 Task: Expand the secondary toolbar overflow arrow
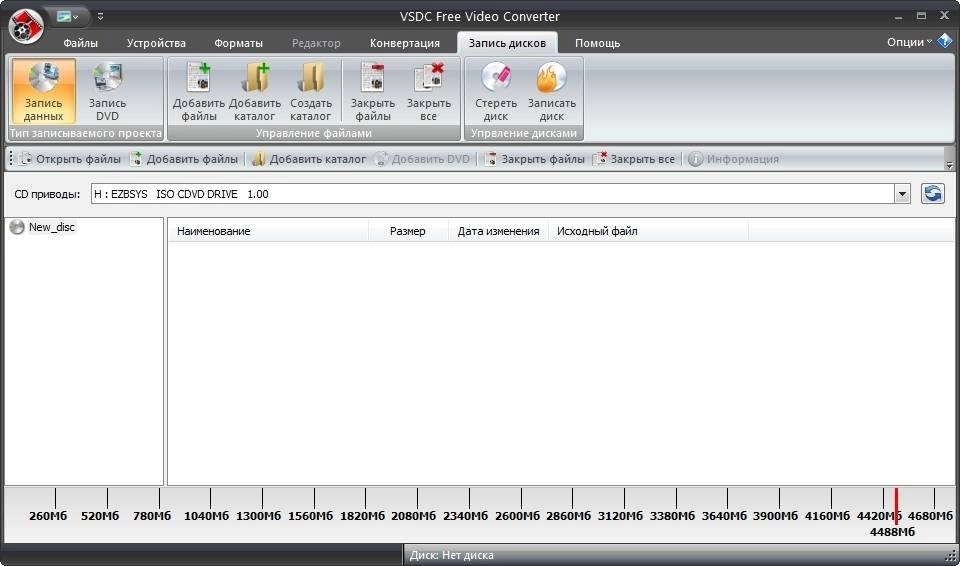coord(950,165)
